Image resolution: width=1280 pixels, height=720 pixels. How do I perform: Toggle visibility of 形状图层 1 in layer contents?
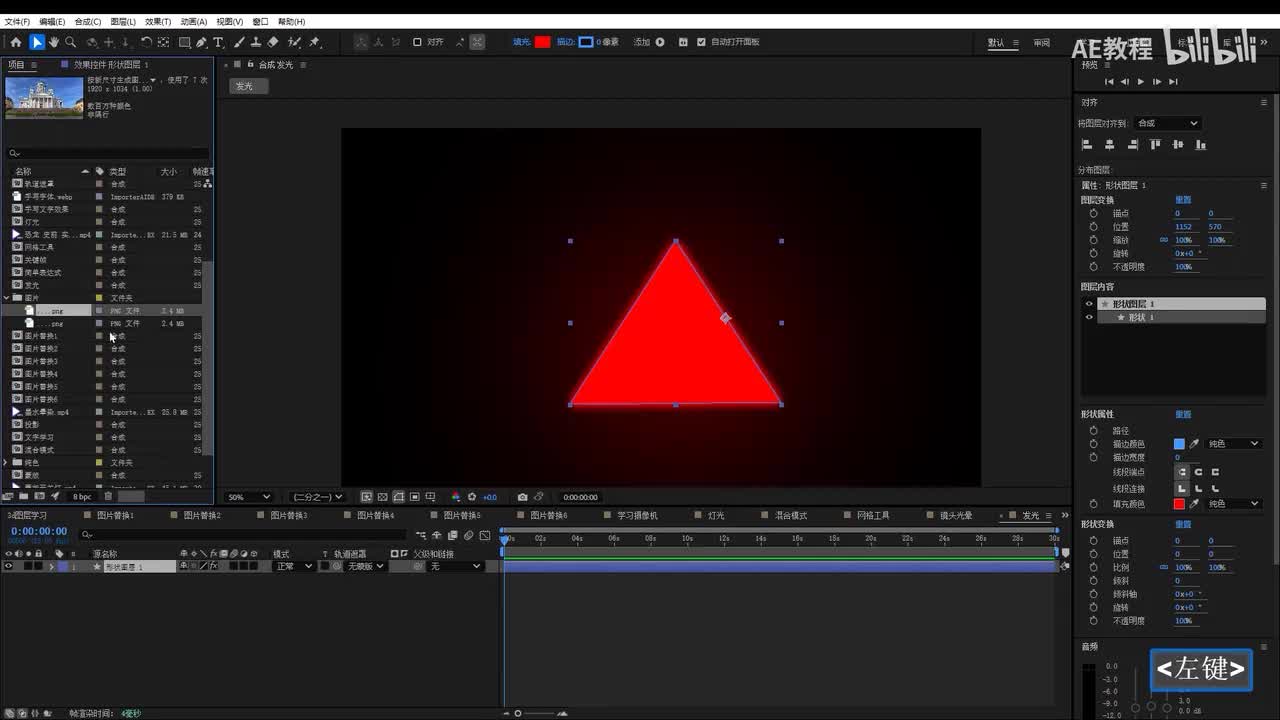(1089, 304)
